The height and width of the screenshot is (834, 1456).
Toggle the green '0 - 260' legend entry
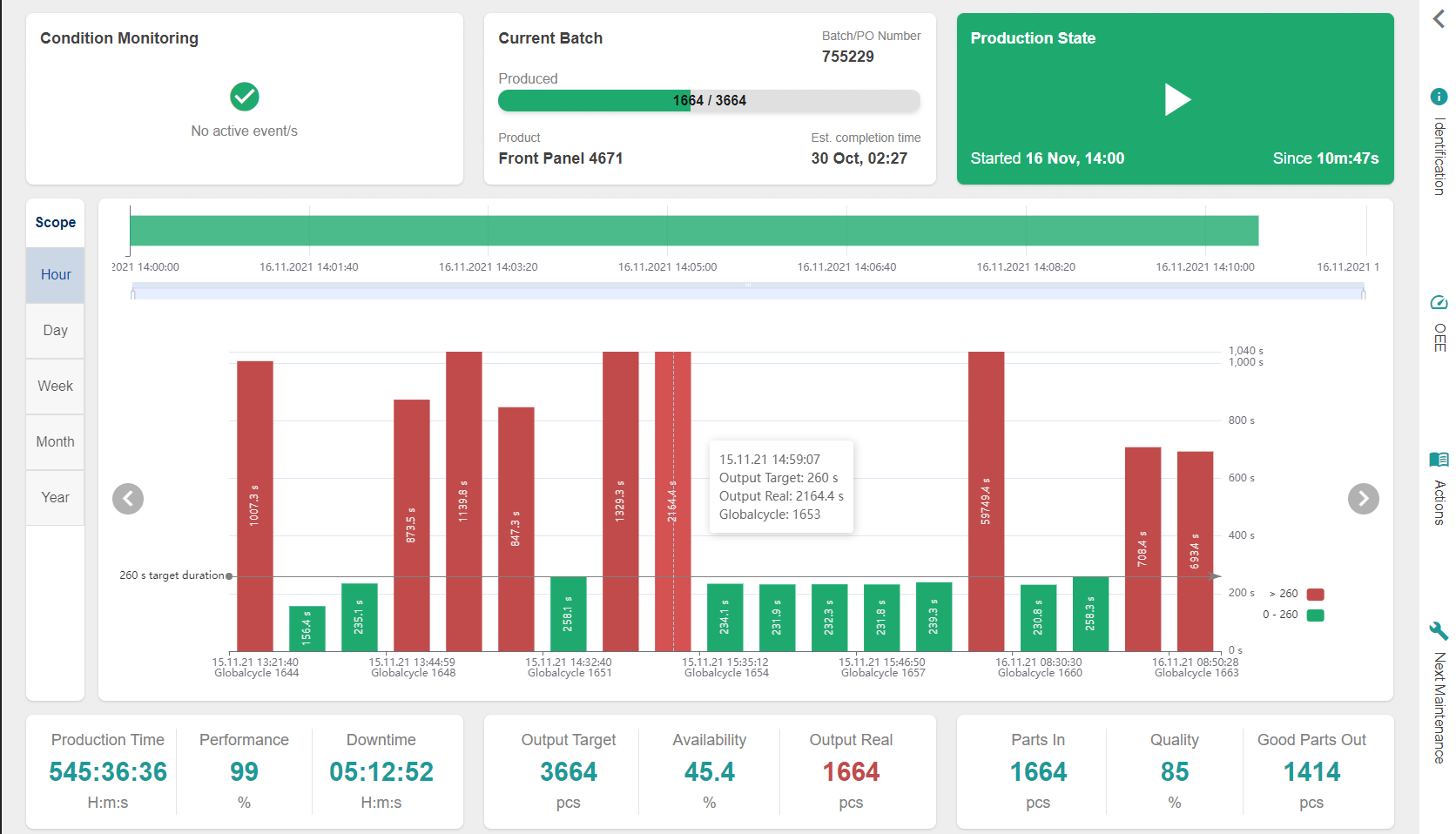1315,615
